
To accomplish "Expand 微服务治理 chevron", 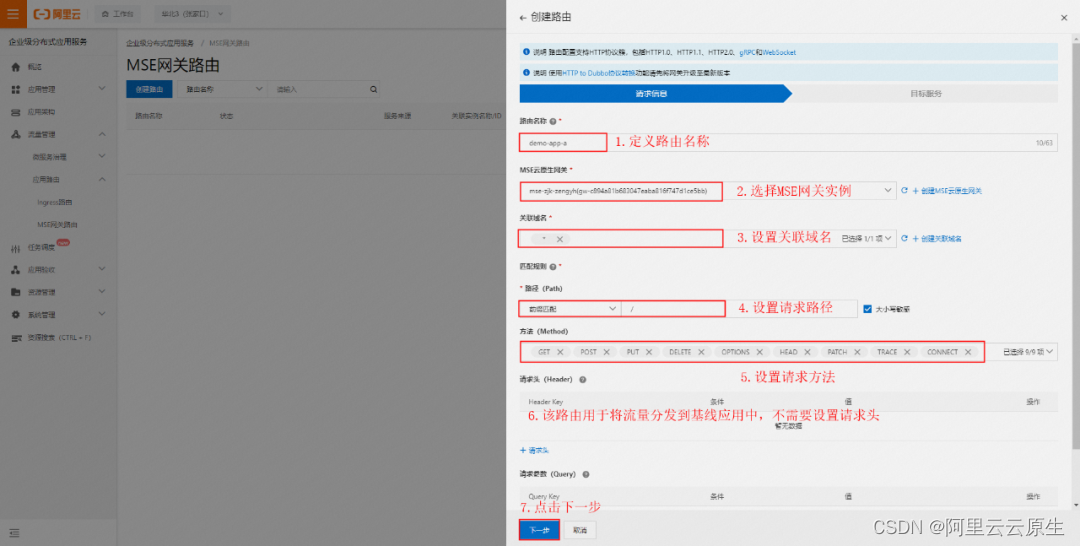I will pos(102,156).
